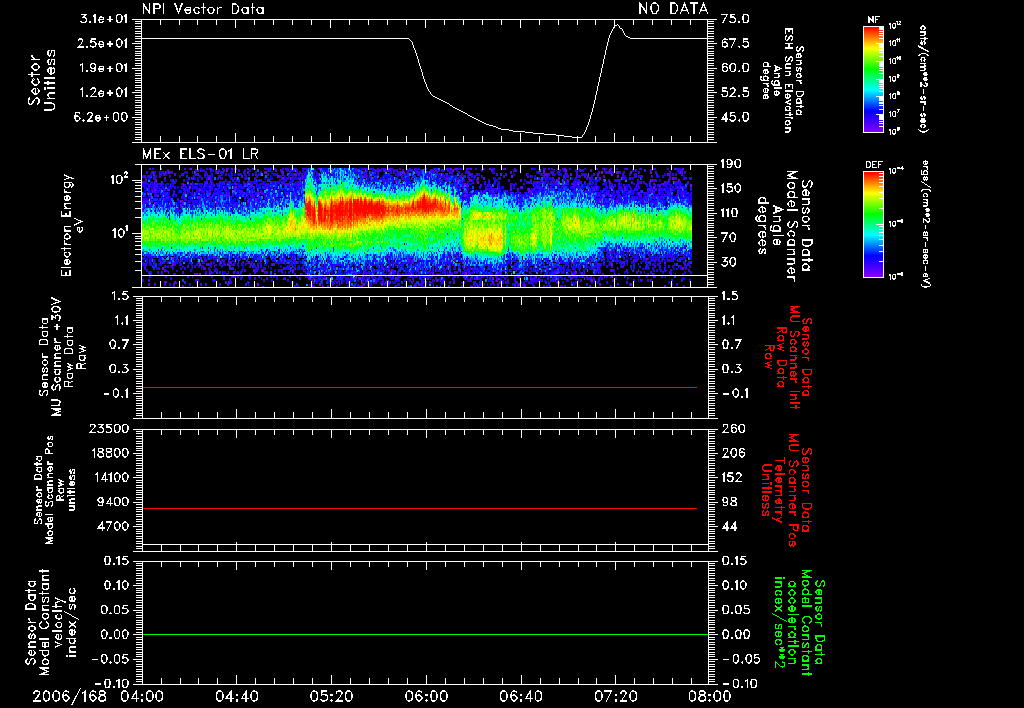1024x708 pixels.
Task: Click the red scanner position telemetry line
Action: (x=419, y=508)
